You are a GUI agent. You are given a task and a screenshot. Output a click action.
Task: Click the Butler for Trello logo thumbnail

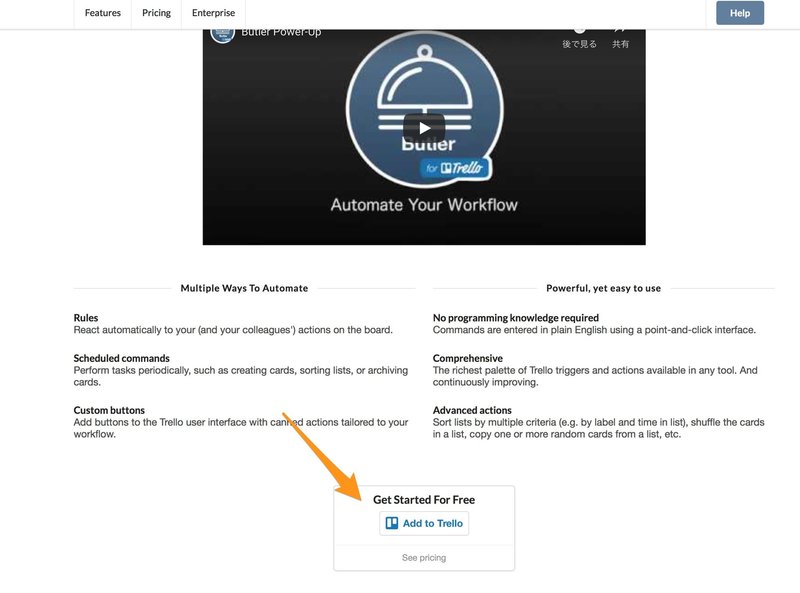click(424, 110)
